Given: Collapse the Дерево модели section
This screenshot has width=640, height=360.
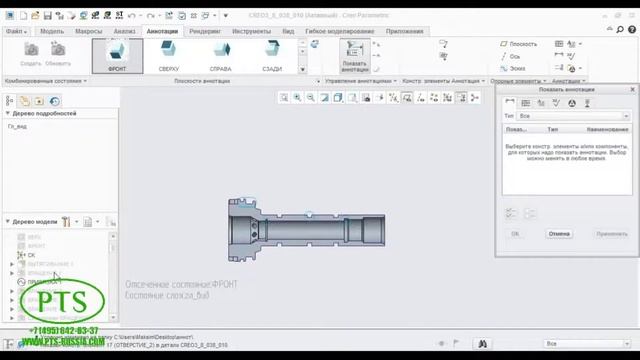Looking at the screenshot, I should click(7, 222).
